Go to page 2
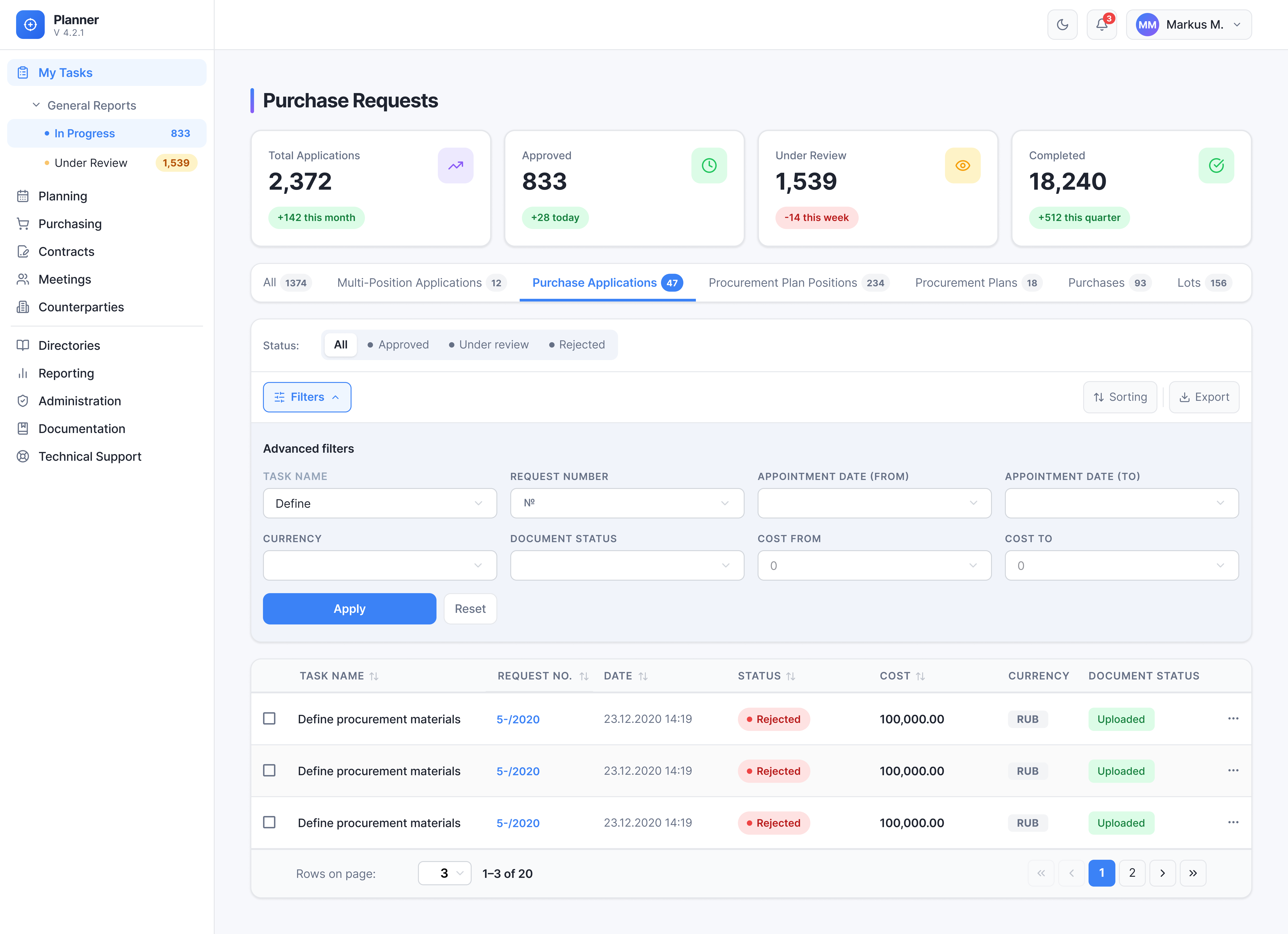 tap(1132, 873)
